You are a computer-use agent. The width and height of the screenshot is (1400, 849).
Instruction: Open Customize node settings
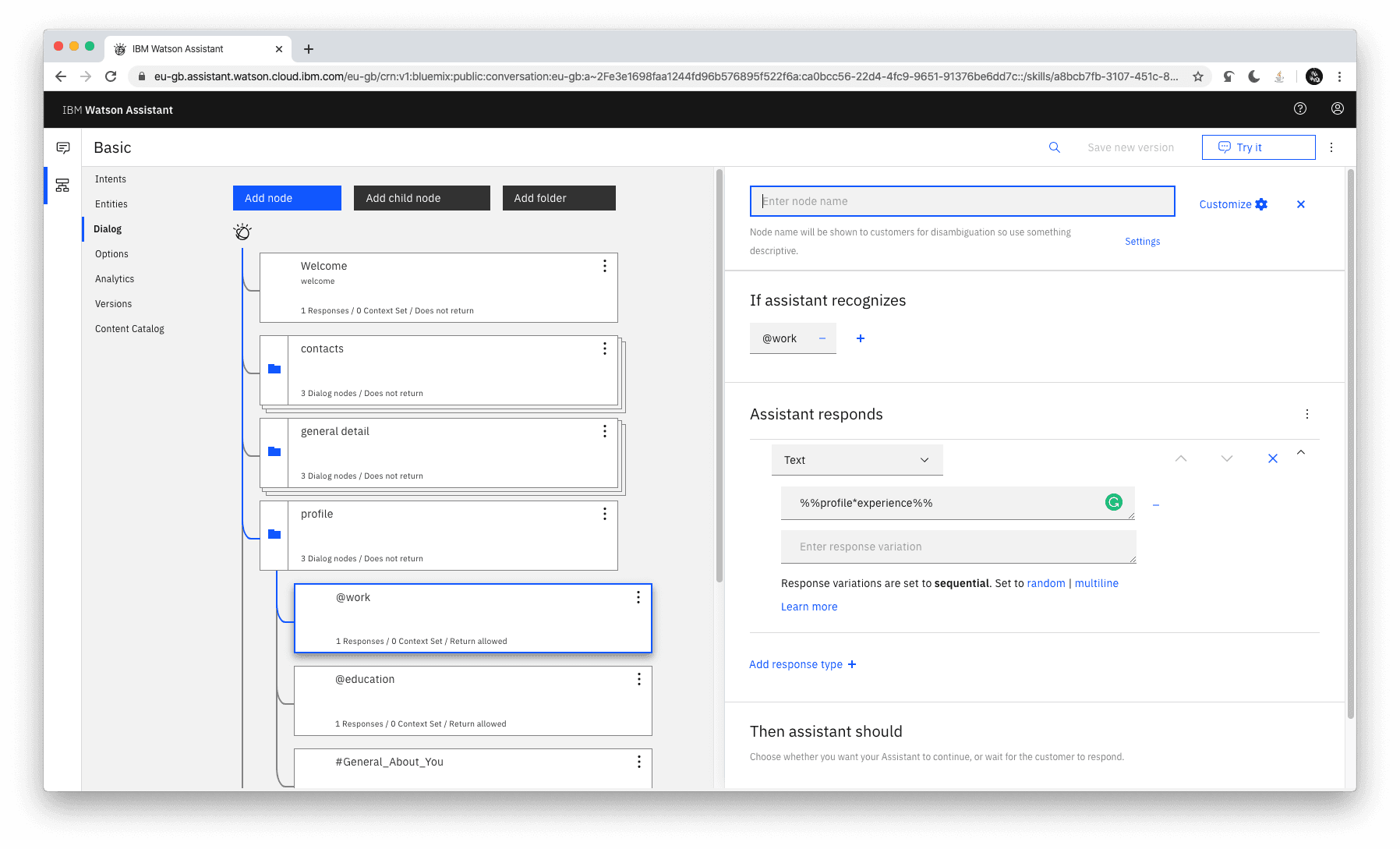coord(1233,204)
